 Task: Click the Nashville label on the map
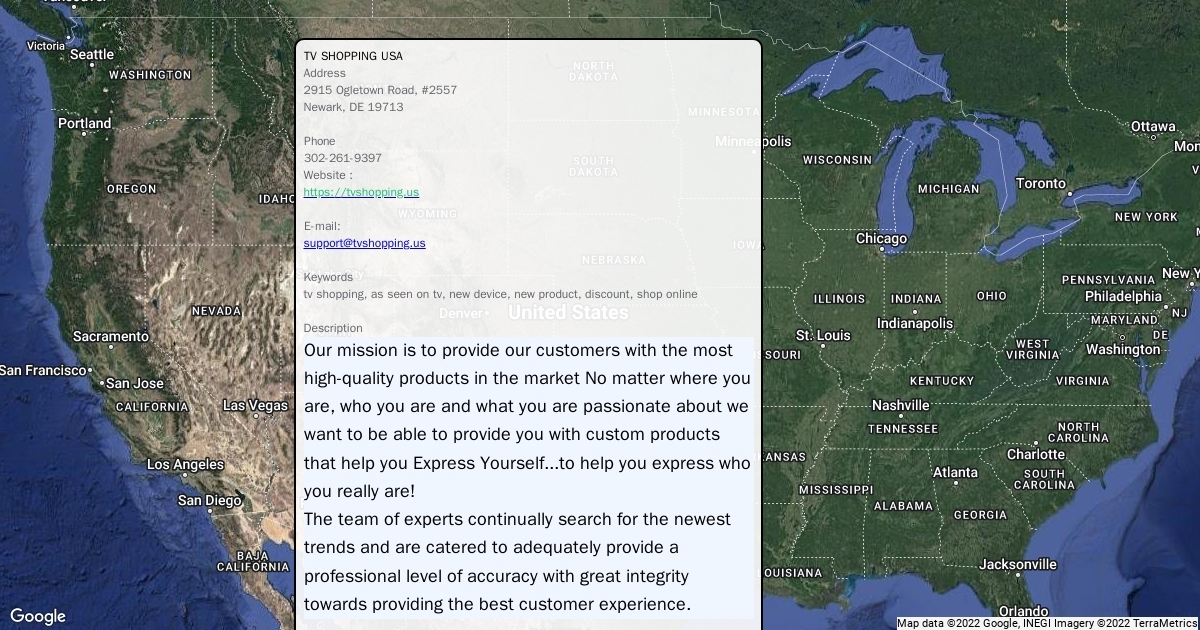[900, 405]
